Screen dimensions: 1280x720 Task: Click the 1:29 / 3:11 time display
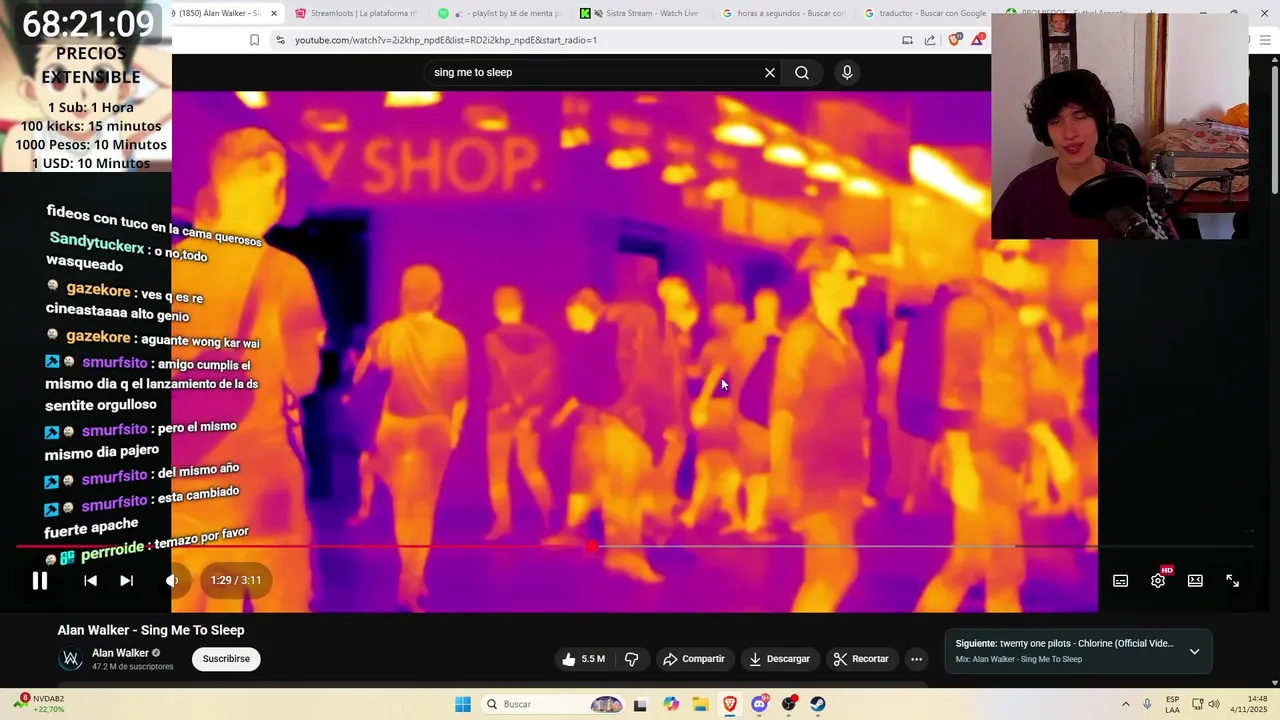pos(236,580)
